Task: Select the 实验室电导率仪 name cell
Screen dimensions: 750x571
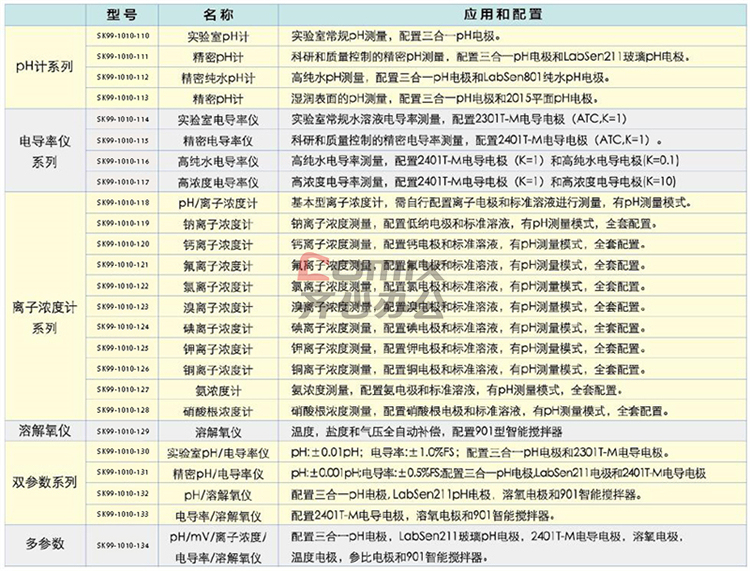Action: [x=218, y=120]
